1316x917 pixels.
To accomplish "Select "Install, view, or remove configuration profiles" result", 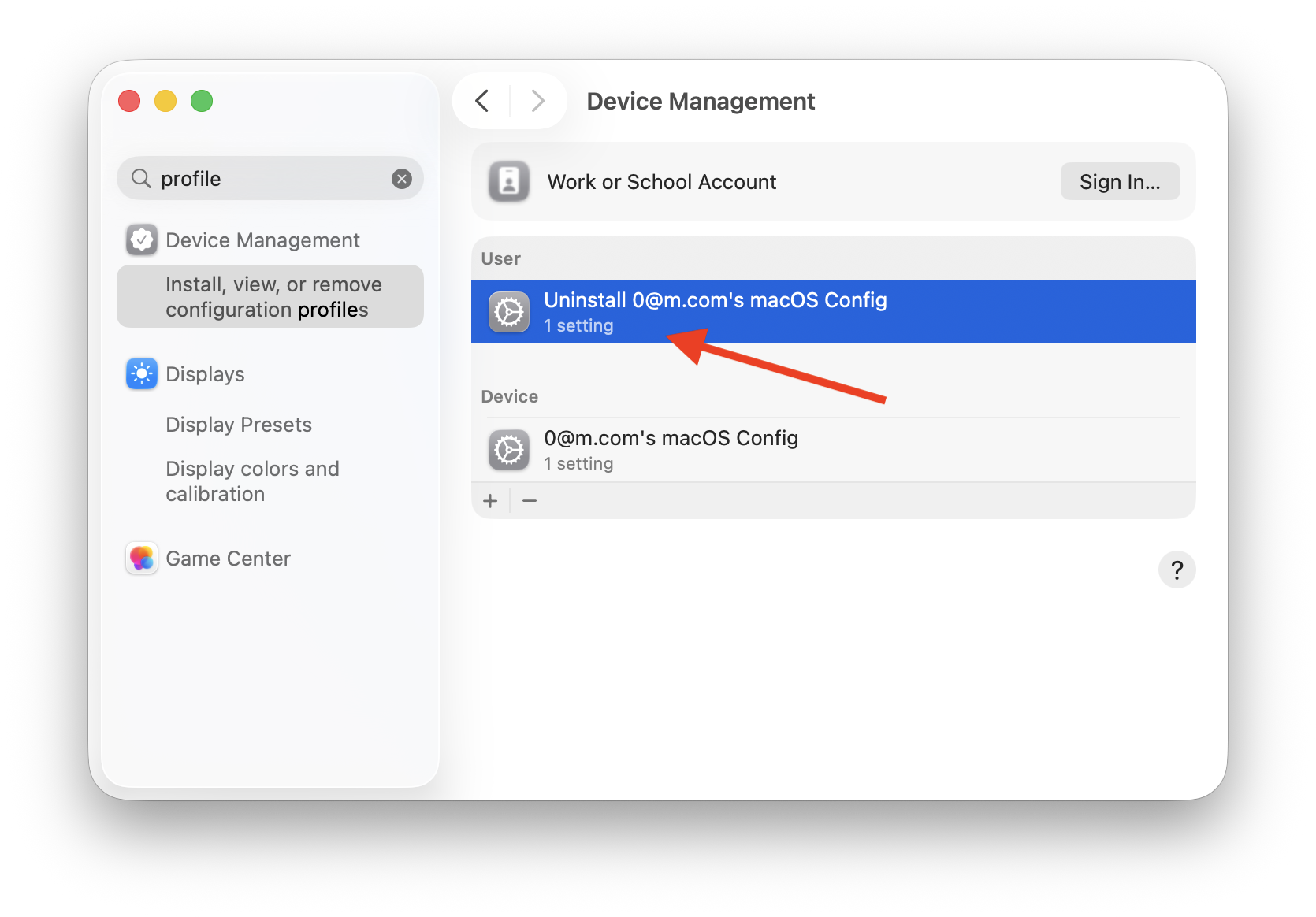I will click(270, 297).
